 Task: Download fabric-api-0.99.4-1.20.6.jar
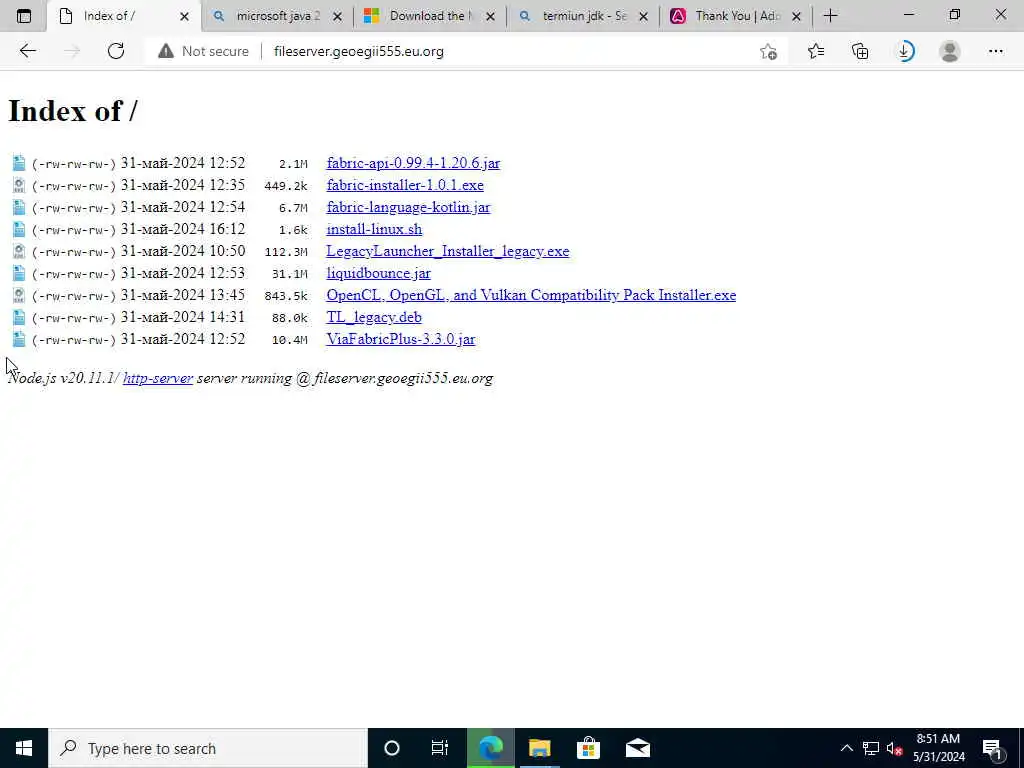point(413,163)
